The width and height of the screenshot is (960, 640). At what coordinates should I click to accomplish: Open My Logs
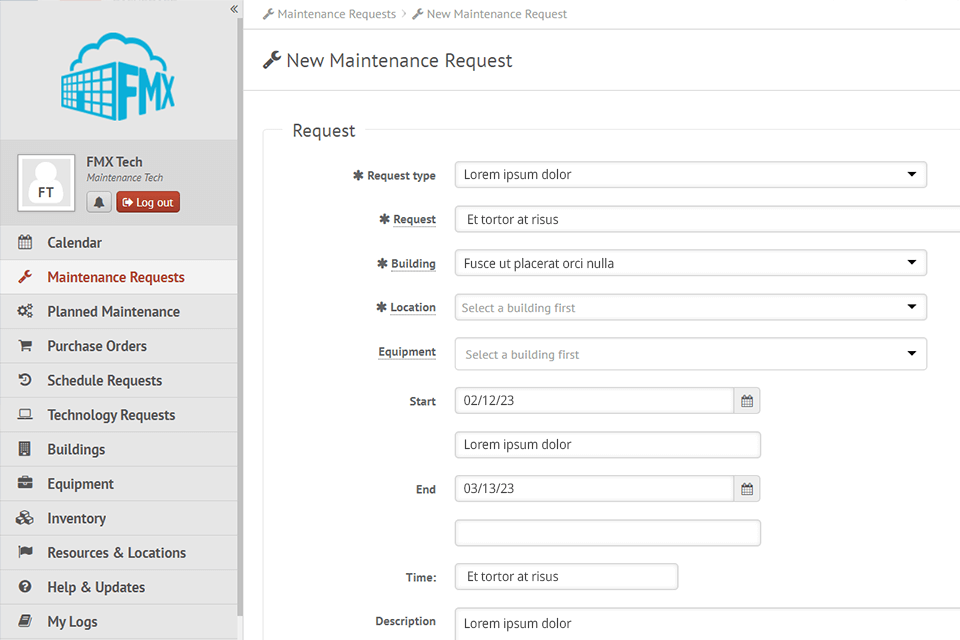coord(119,621)
